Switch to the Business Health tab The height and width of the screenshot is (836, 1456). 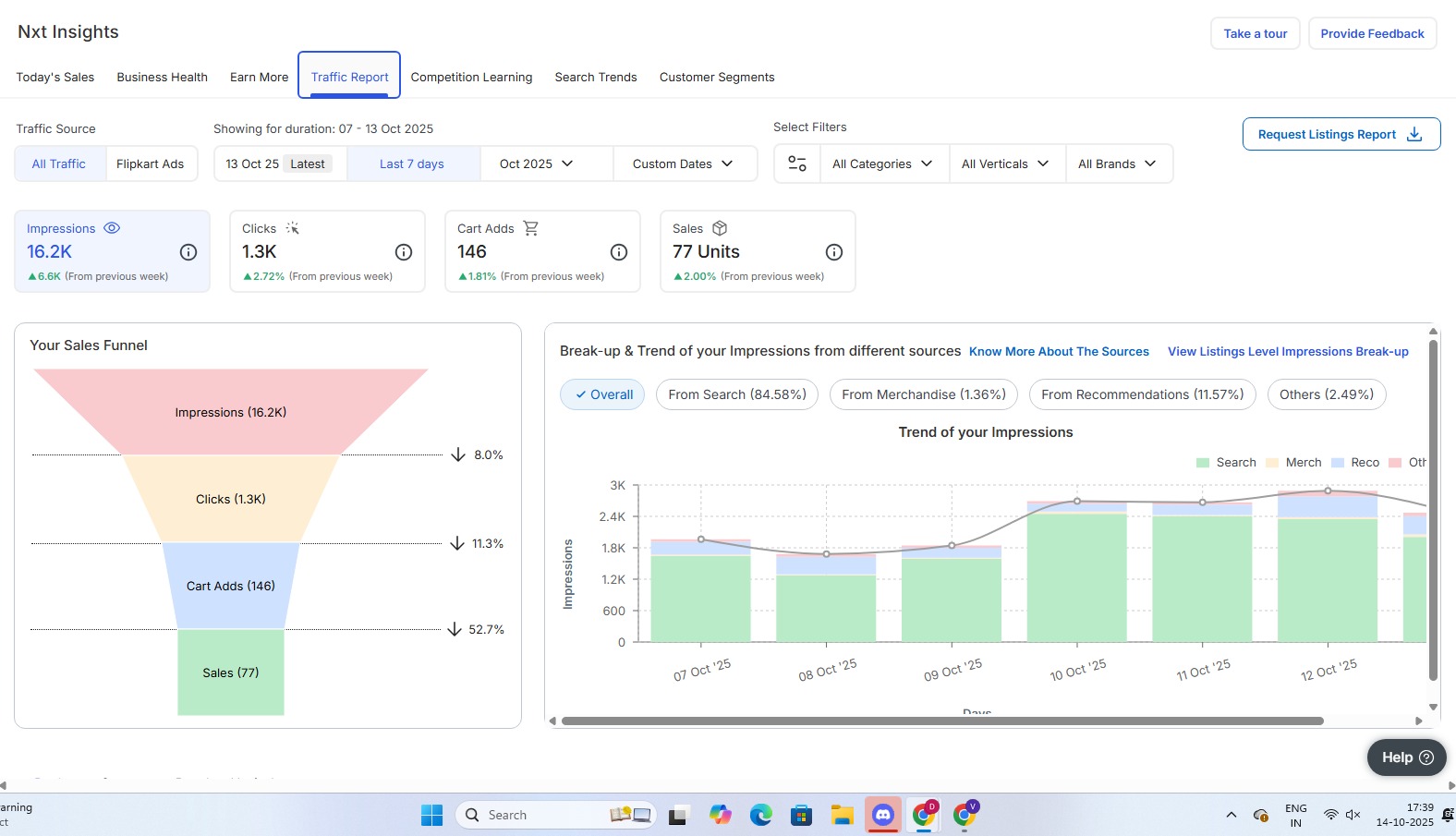[162, 77]
